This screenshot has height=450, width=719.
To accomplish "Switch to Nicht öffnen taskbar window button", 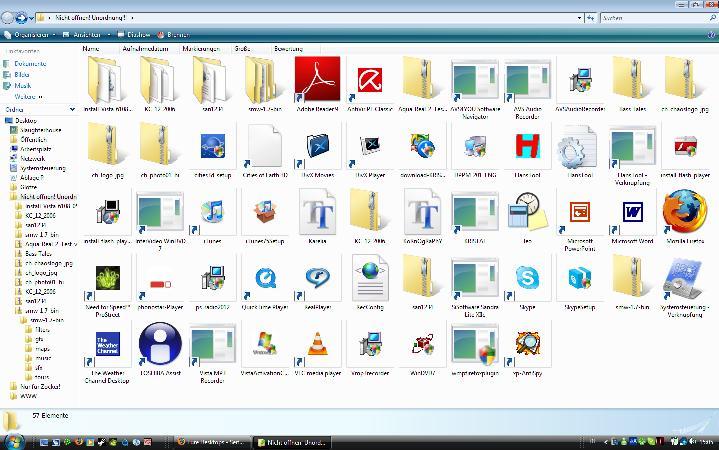I will [292, 443].
